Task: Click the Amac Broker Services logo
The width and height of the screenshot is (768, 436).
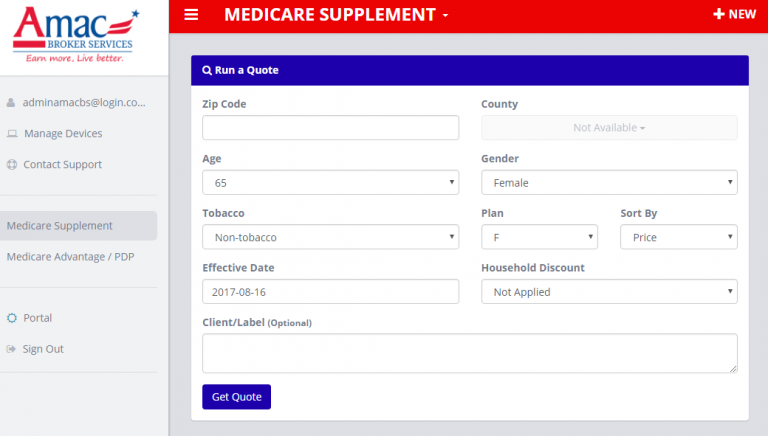Action: (76, 34)
